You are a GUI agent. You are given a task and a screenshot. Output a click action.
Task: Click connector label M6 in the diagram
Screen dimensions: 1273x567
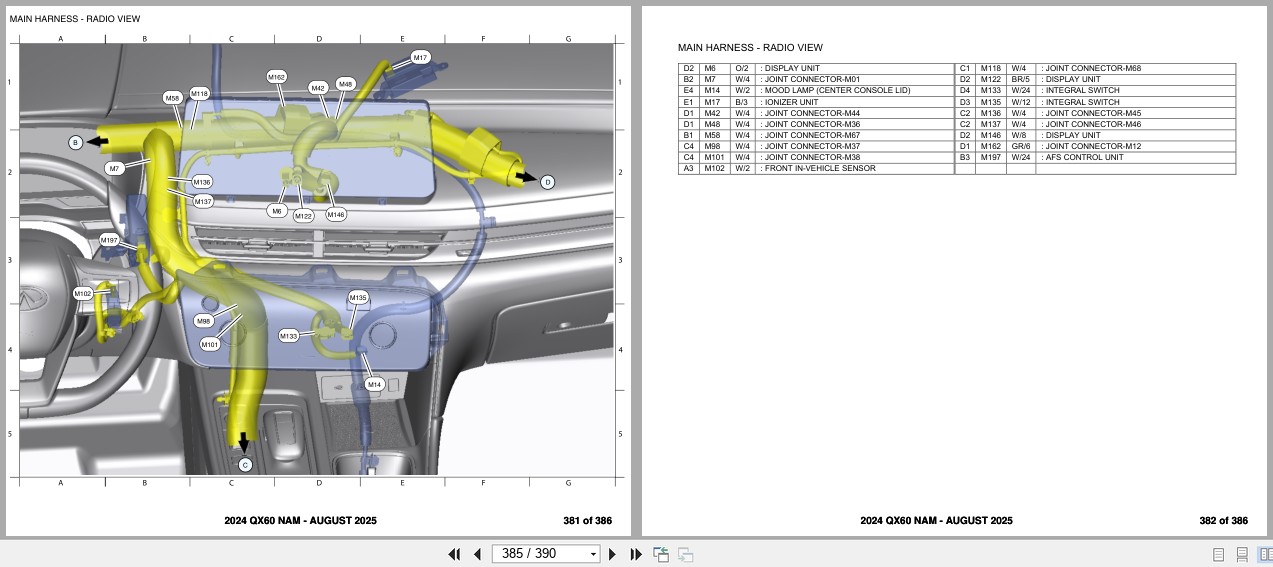click(x=277, y=211)
